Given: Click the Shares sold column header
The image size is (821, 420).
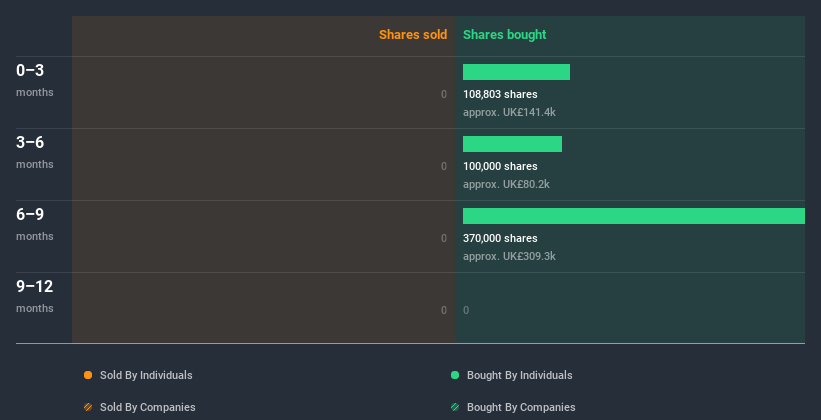Looking at the screenshot, I should [413, 35].
